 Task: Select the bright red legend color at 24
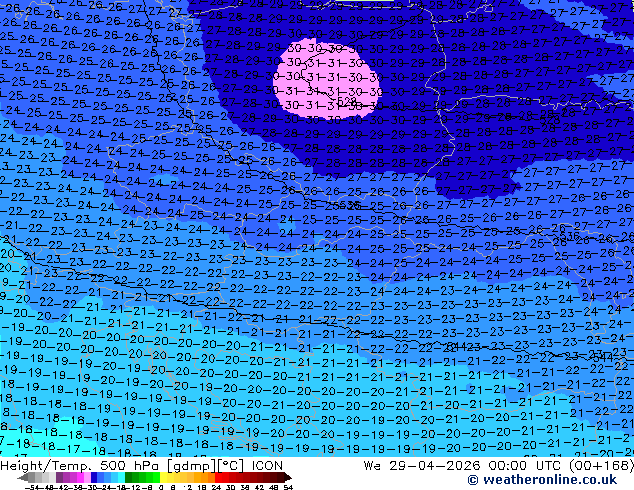218,478
